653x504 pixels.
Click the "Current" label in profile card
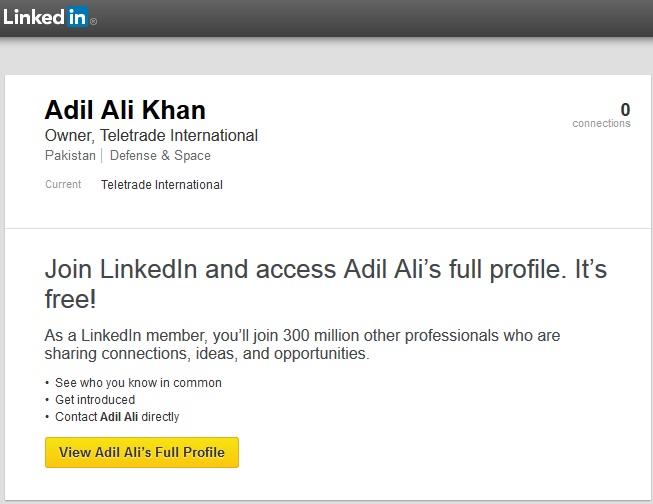tap(63, 185)
